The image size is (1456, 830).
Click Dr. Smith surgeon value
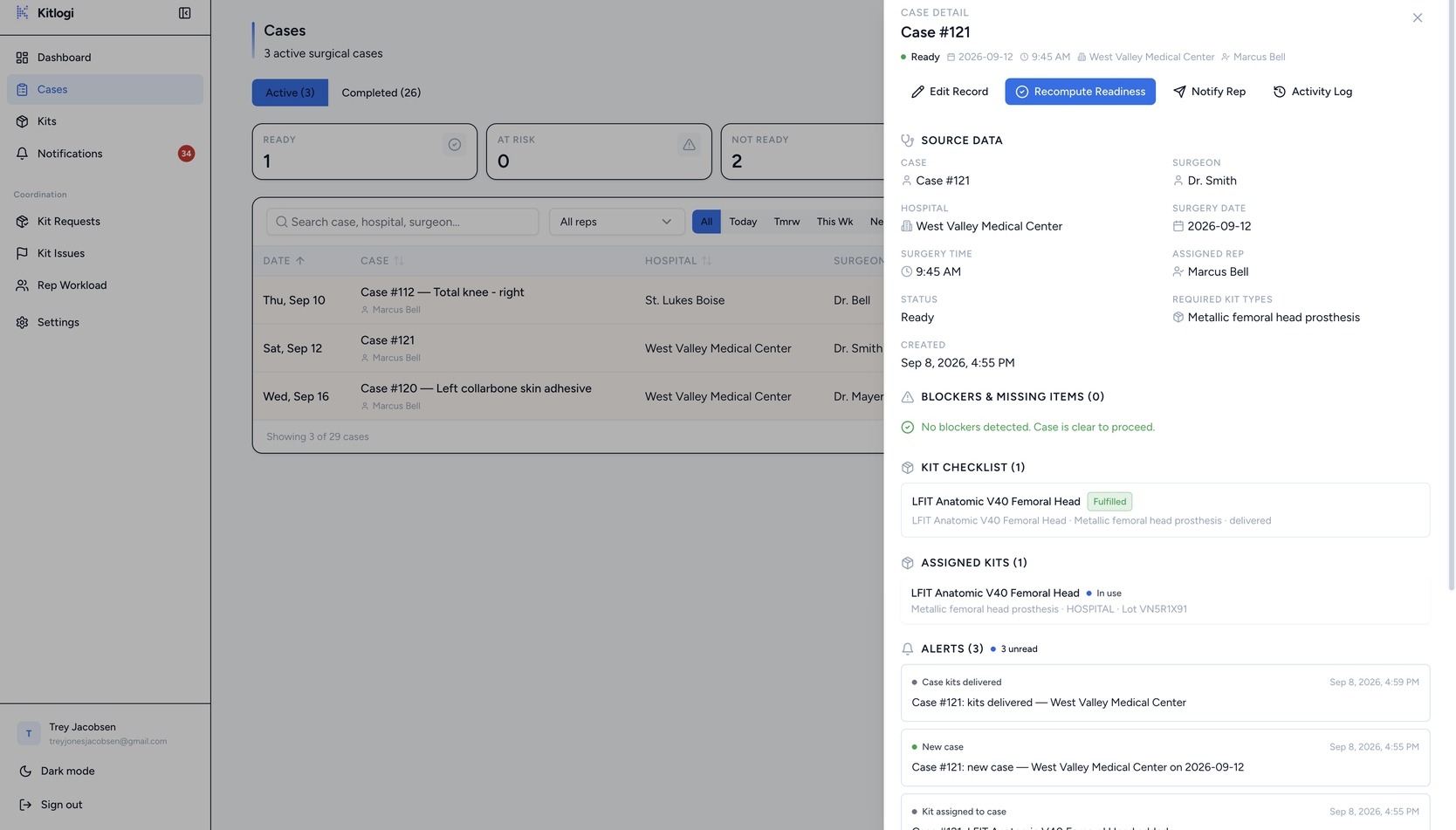(1212, 181)
